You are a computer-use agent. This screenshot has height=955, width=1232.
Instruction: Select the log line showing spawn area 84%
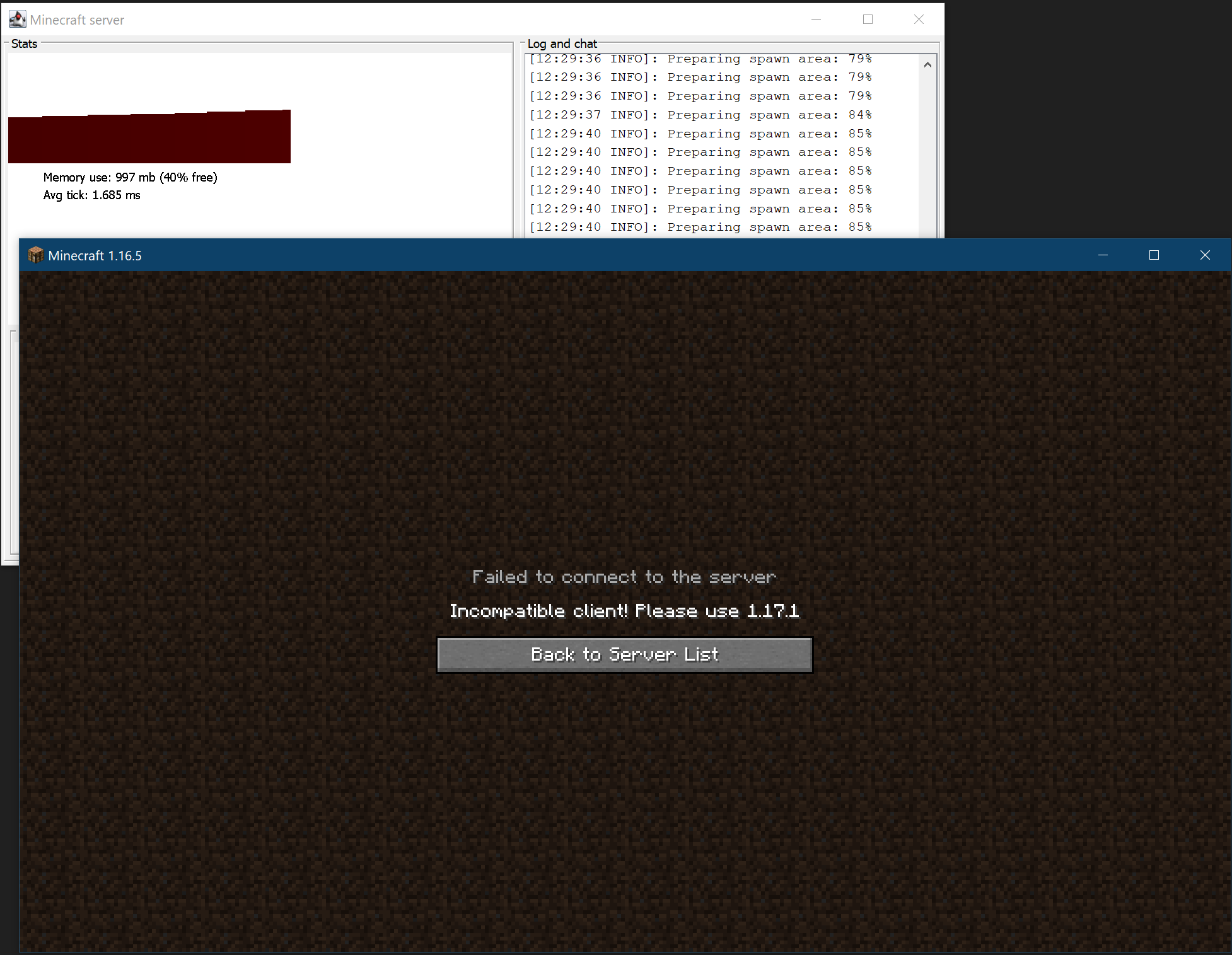(x=700, y=115)
